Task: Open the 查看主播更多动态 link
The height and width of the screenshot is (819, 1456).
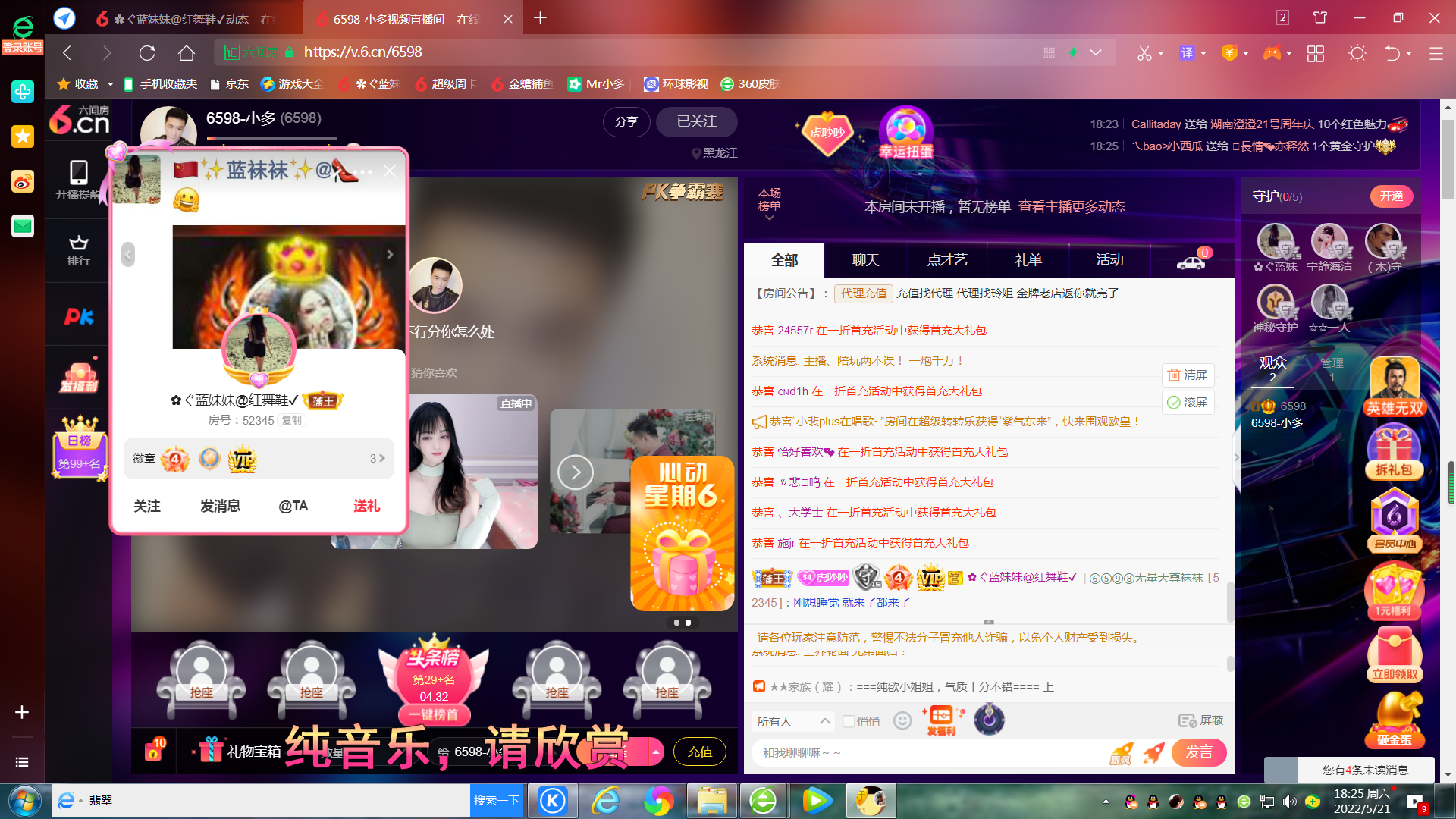Action: [1071, 207]
